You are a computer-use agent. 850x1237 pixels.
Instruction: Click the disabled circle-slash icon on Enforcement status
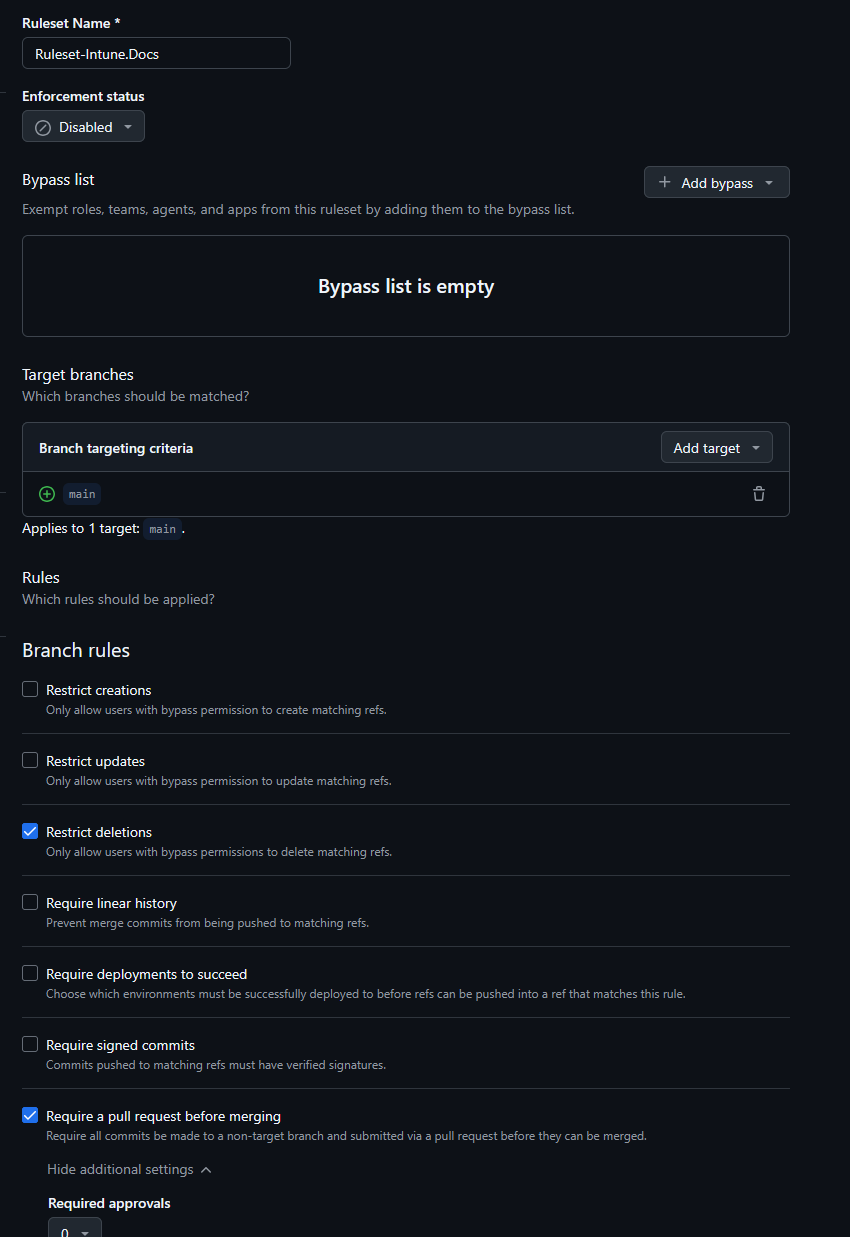coord(42,126)
